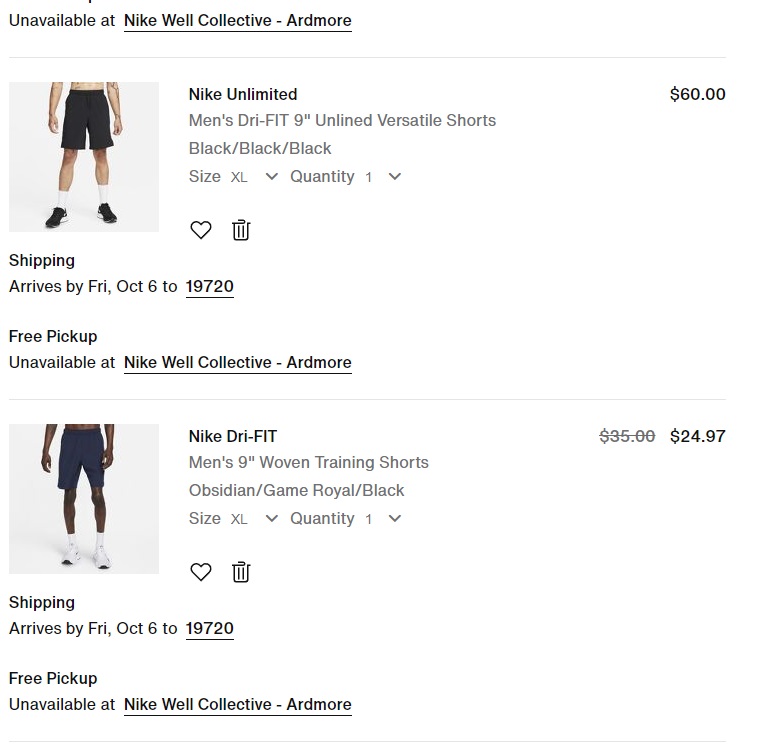
Task: Favorite the Nike Dri-FIT shorts with the heart icon
Action: click(x=201, y=572)
